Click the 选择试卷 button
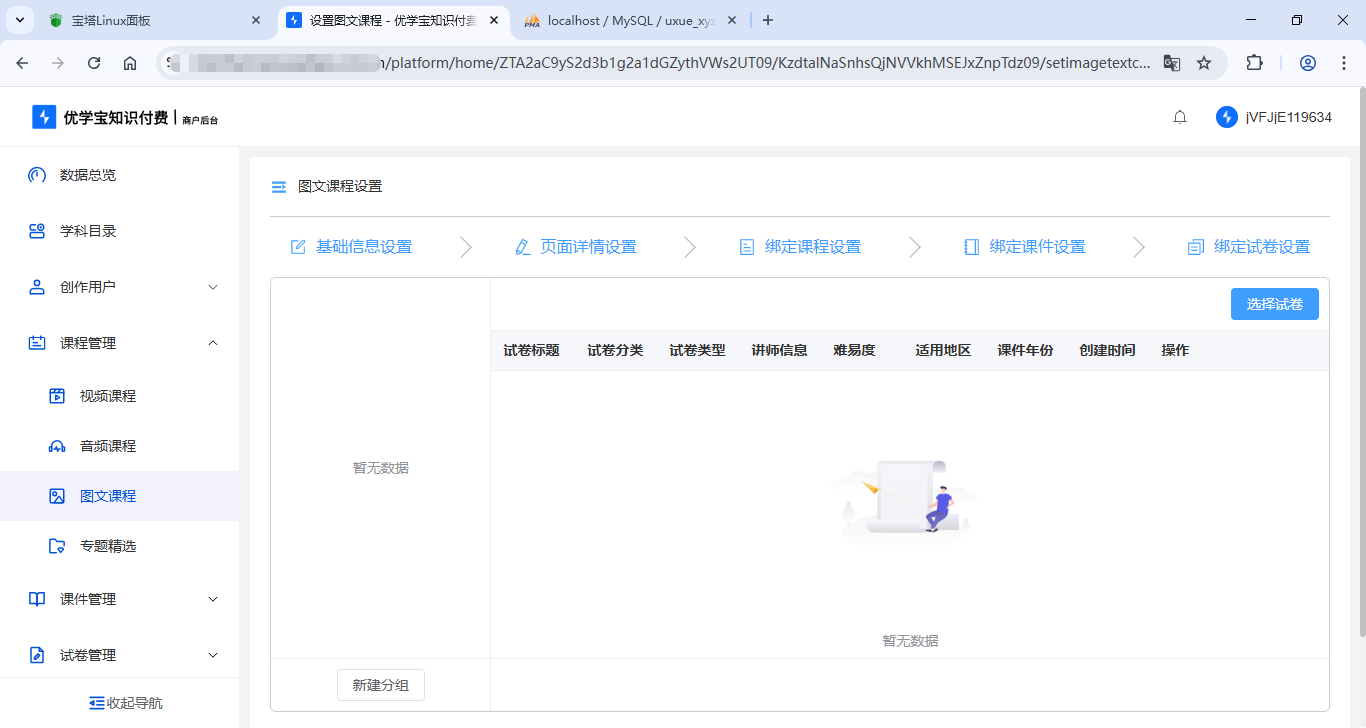The width and height of the screenshot is (1366, 728). pyautogui.click(x=1275, y=303)
